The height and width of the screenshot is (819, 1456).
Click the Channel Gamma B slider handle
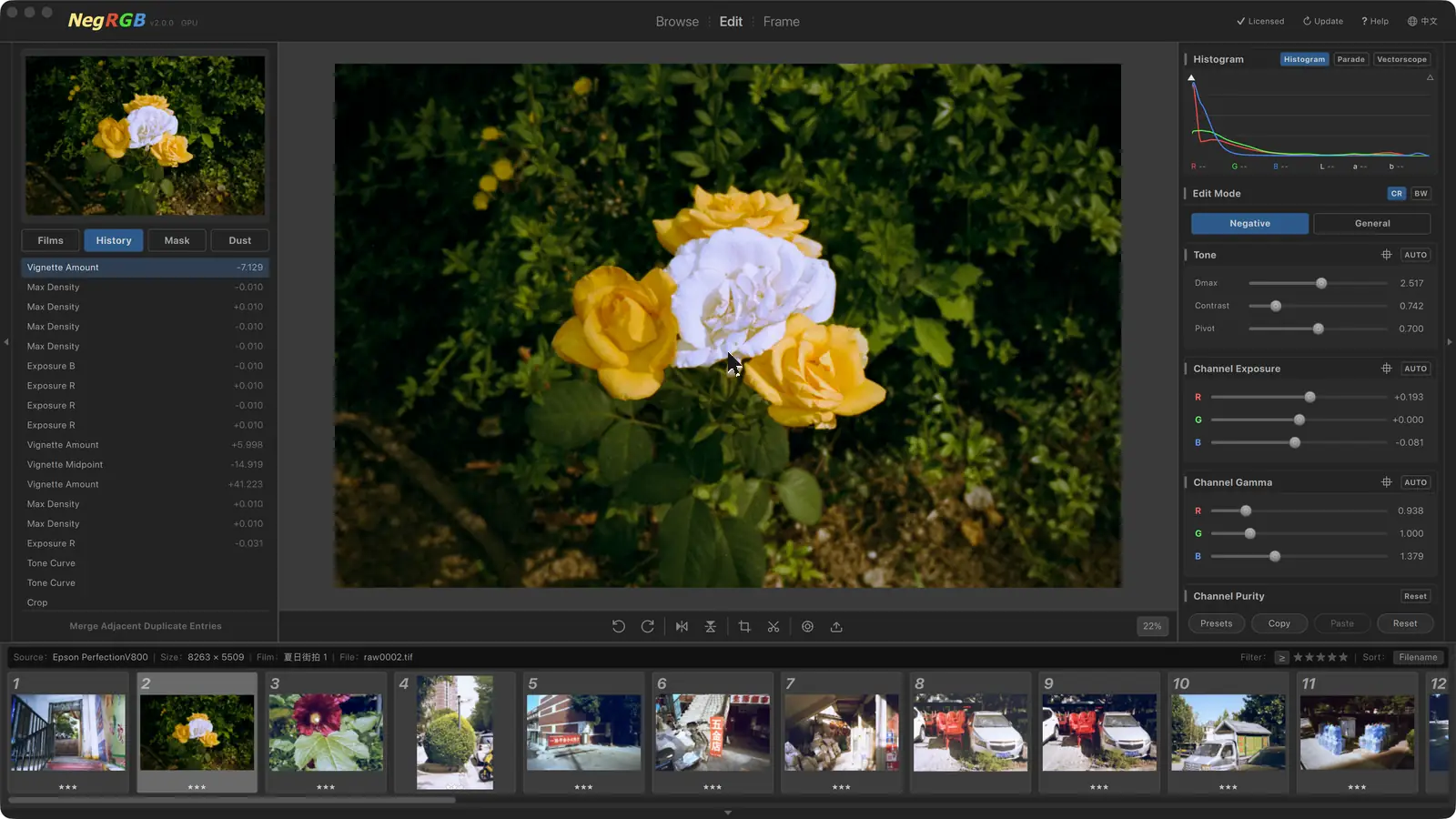1275,556
